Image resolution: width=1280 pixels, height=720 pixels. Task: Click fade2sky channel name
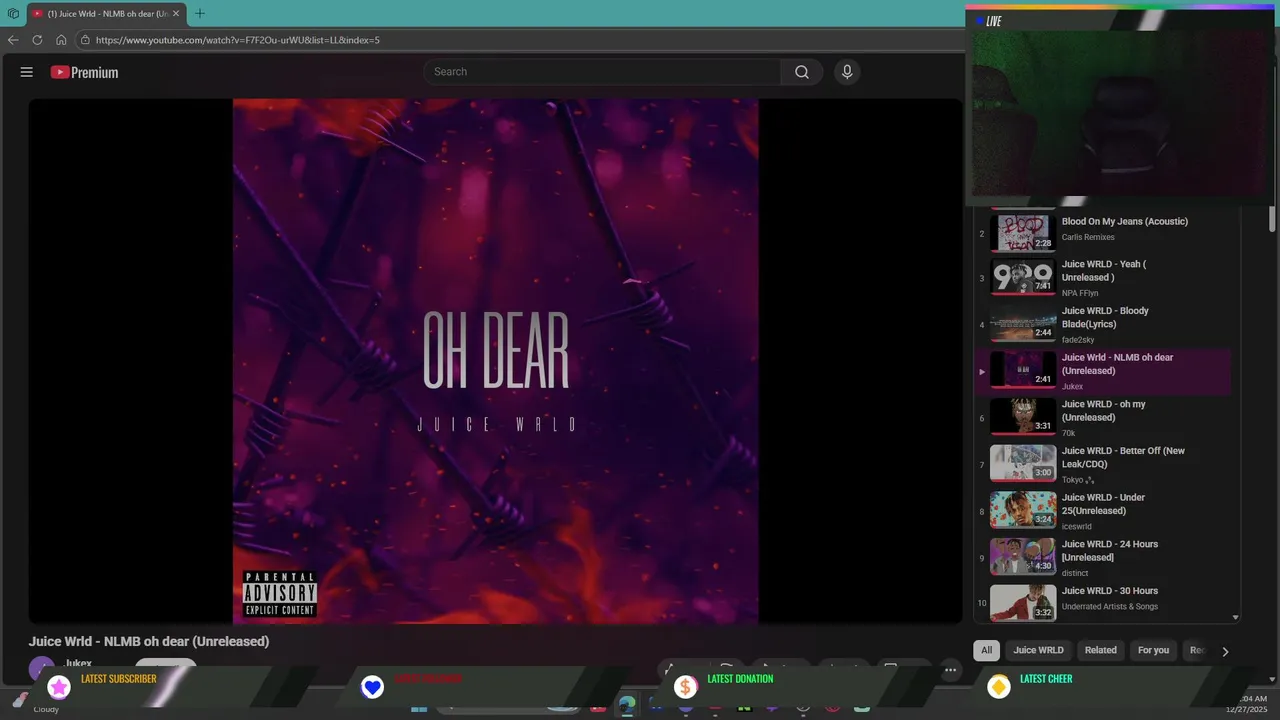tap(1078, 340)
